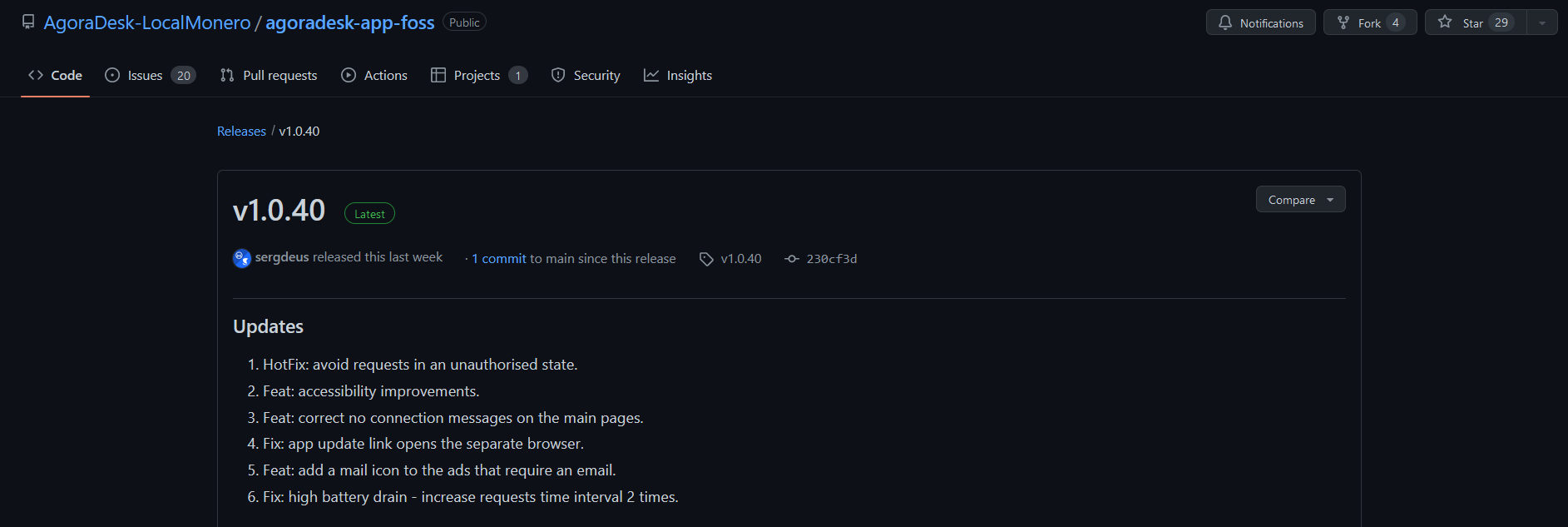Go back to Releases breadcrumb link
The width and height of the screenshot is (1568, 527).
click(241, 132)
